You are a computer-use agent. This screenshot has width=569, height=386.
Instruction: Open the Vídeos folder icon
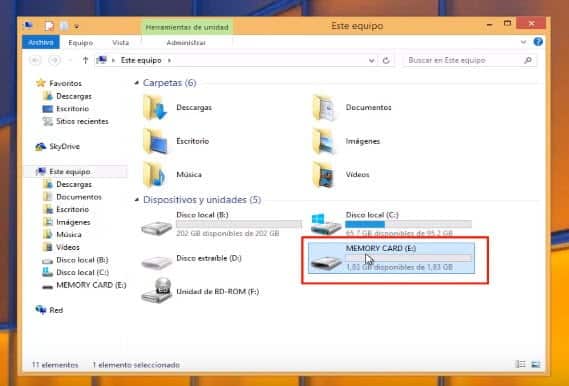click(x=324, y=174)
